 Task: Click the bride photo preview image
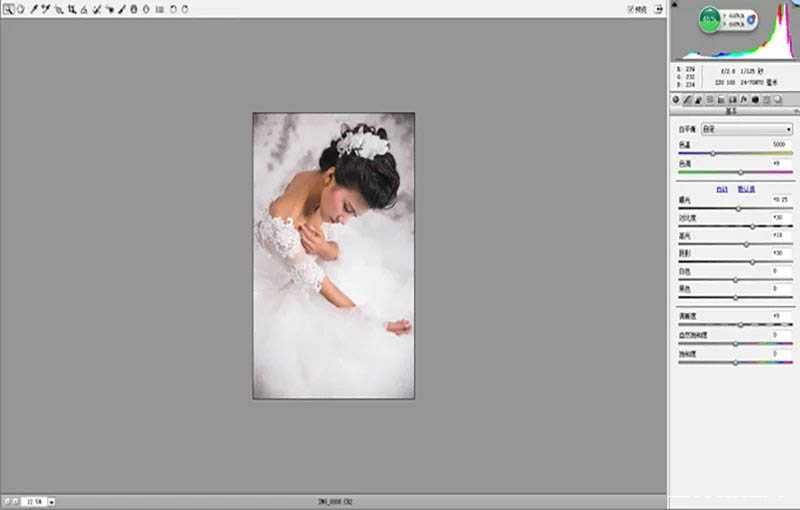click(334, 256)
